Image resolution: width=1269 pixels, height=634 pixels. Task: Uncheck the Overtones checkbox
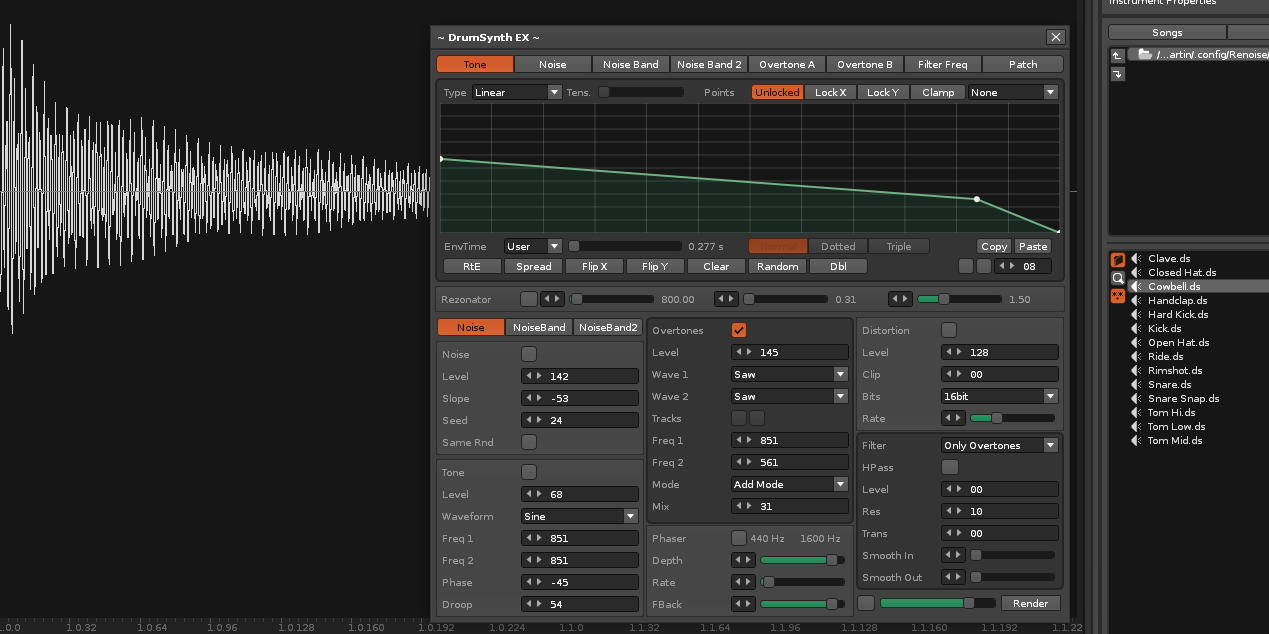[x=739, y=330]
